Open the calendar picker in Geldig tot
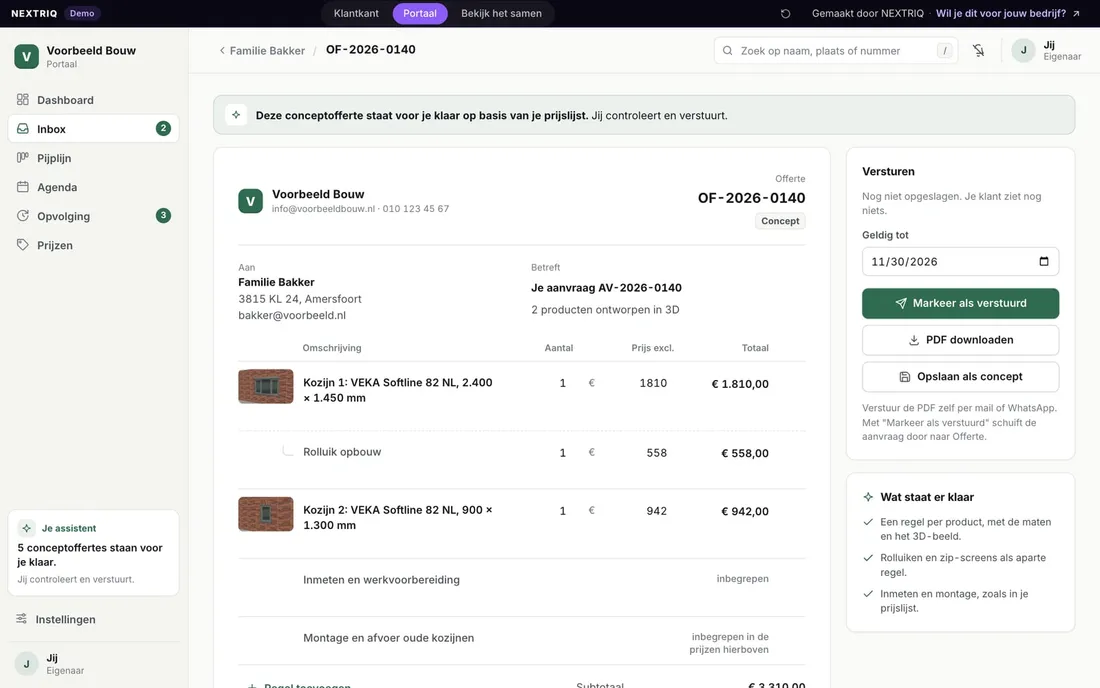The width and height of the screenshot is (1100, 688). (x=1044, y=262)
